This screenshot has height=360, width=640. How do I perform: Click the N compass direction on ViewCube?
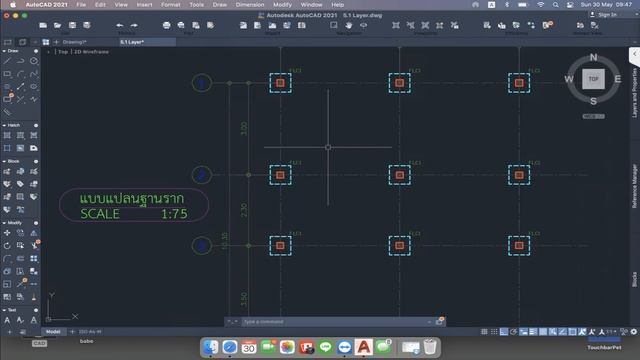(x=593, y=58)
